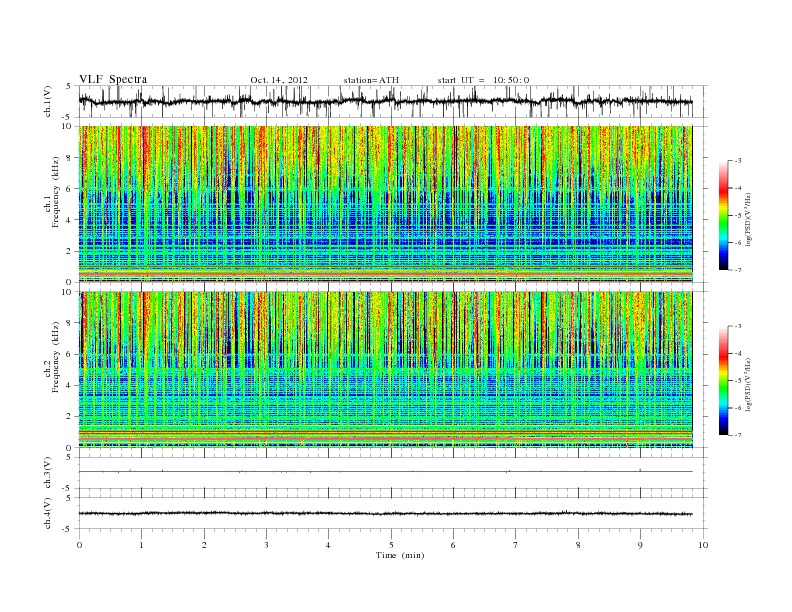The height and width of the screenshot is (612, 792).
Task: Click the flat ch.3 voltage trace
Action: pos(386,472)
